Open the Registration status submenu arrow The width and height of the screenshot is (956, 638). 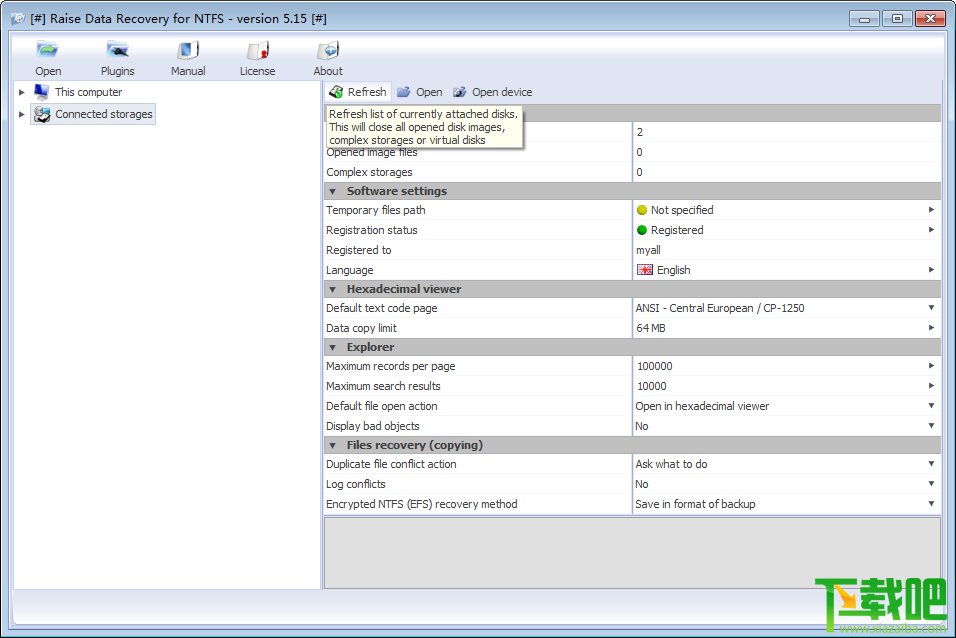[931, 230]
